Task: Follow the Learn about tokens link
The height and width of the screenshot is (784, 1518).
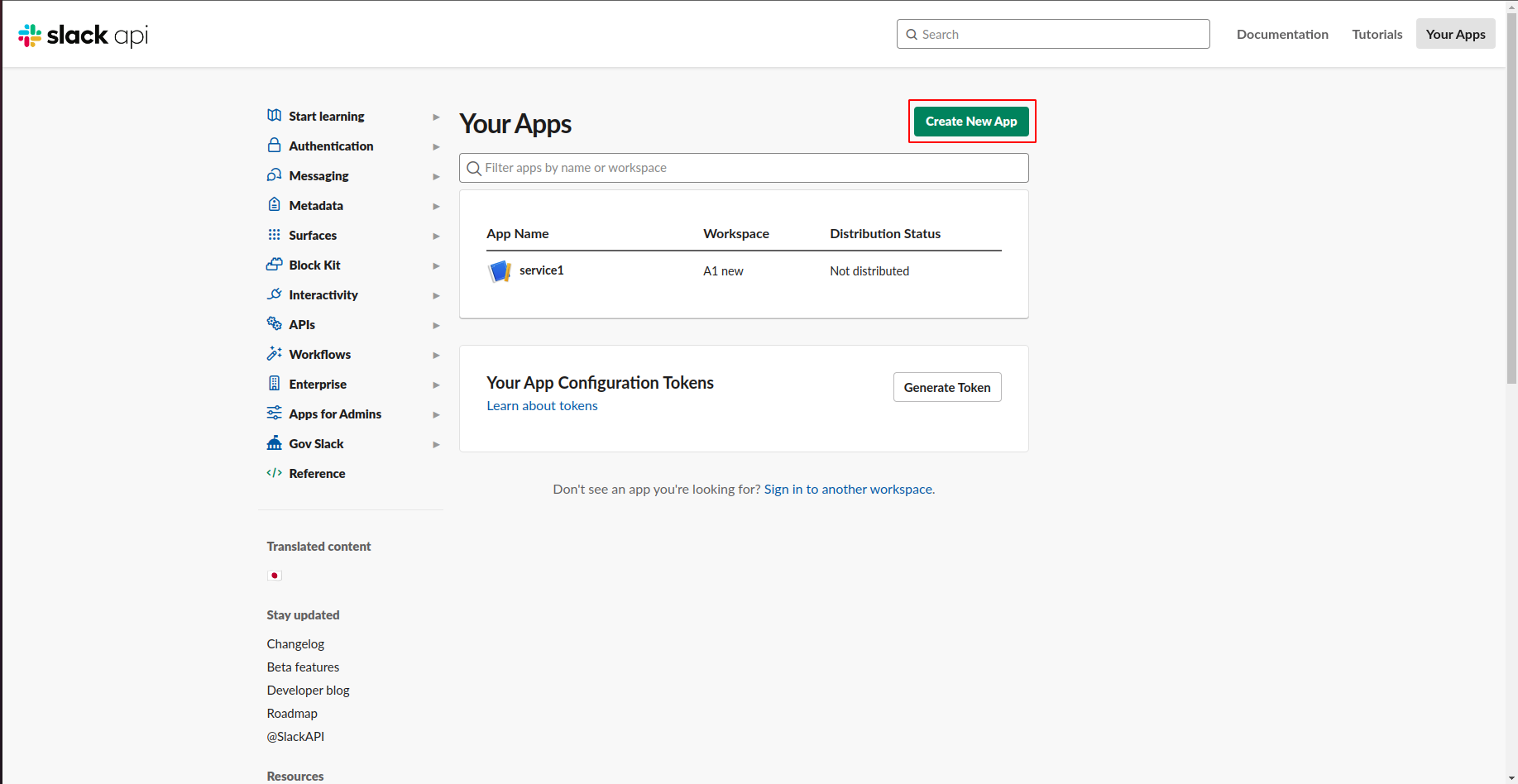Action: 542,406
